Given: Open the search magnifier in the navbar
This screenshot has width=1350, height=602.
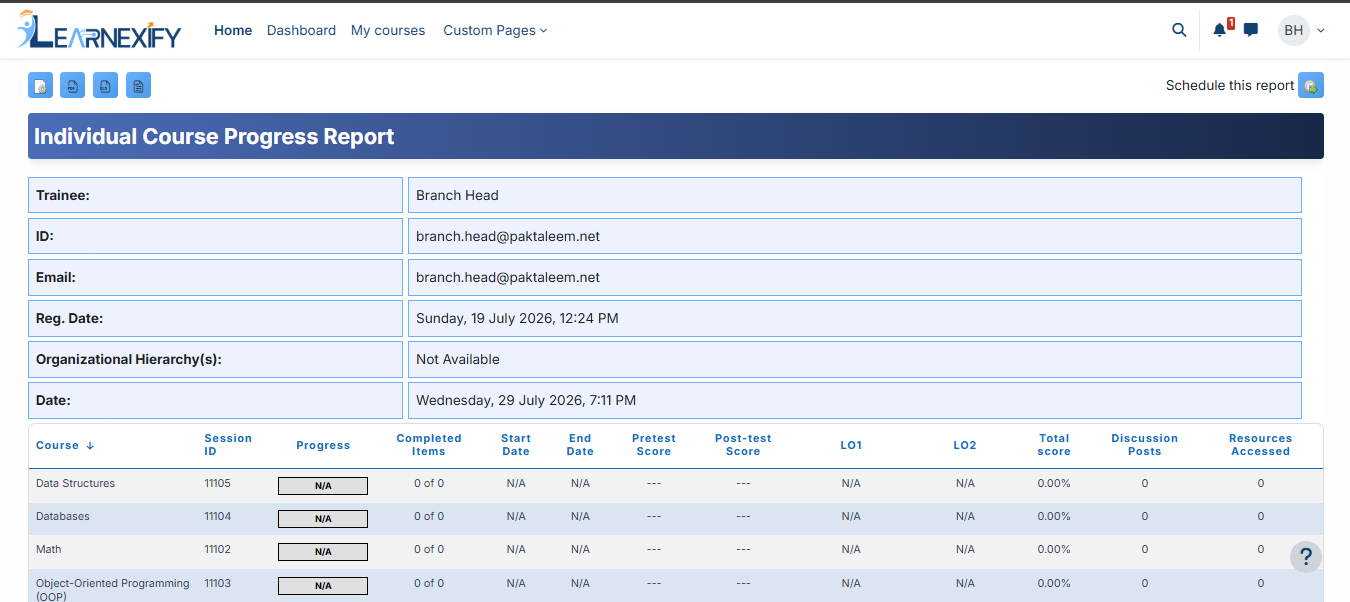Looking at the screenshot, I should 1179,30.
